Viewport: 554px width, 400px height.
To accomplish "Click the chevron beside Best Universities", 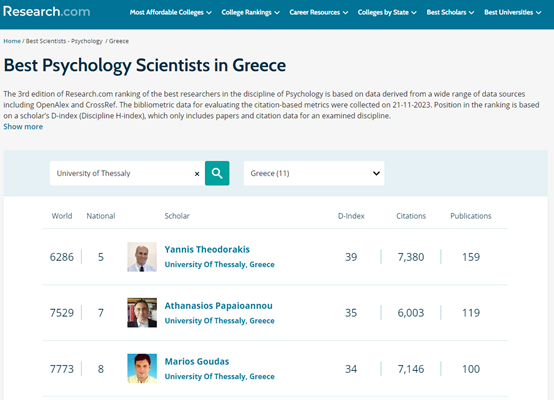I will [538, 13].
